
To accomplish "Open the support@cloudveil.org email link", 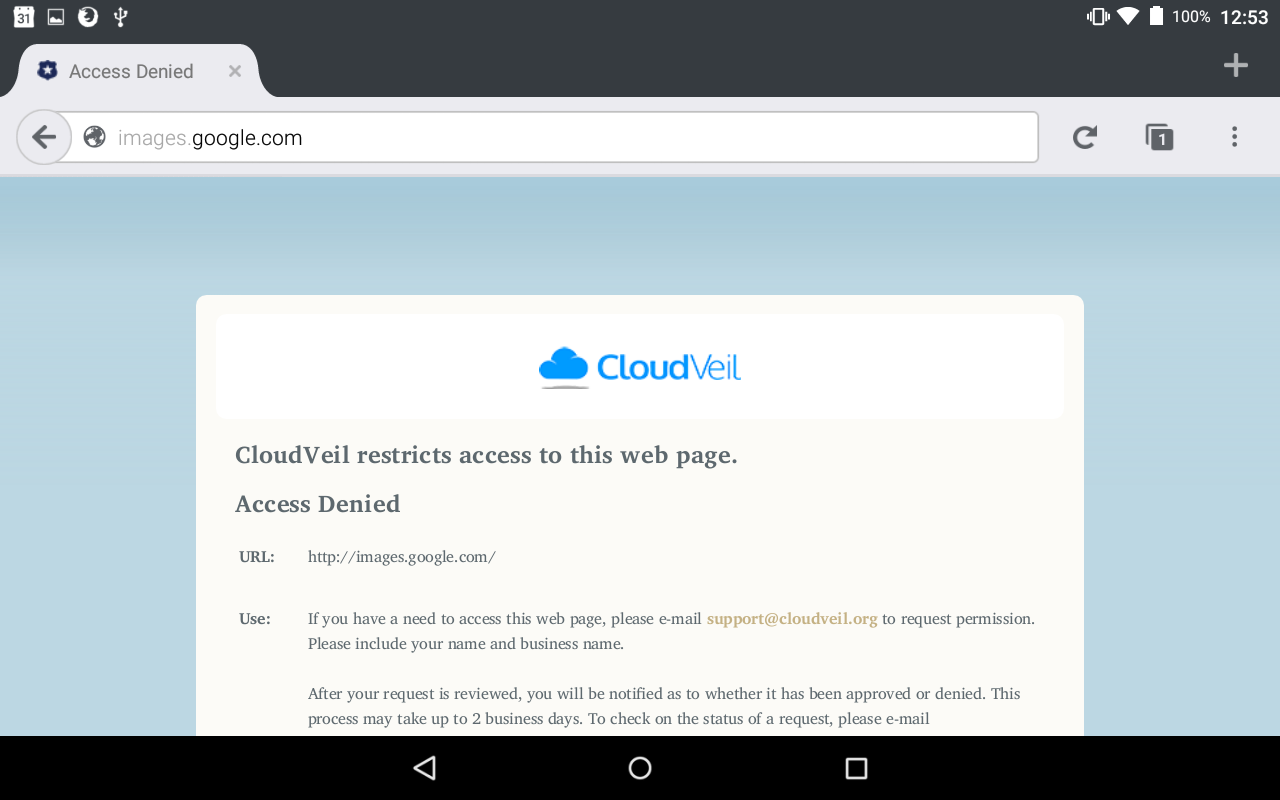I will pos(792,619).
